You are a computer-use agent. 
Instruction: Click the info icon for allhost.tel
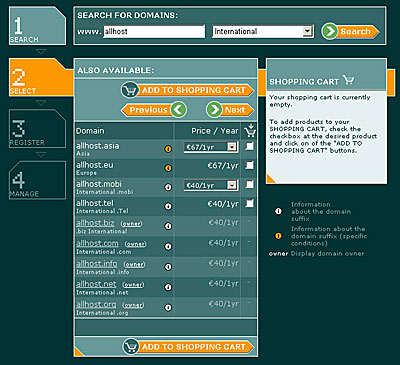pyautogui.click(x=168, y=207)
